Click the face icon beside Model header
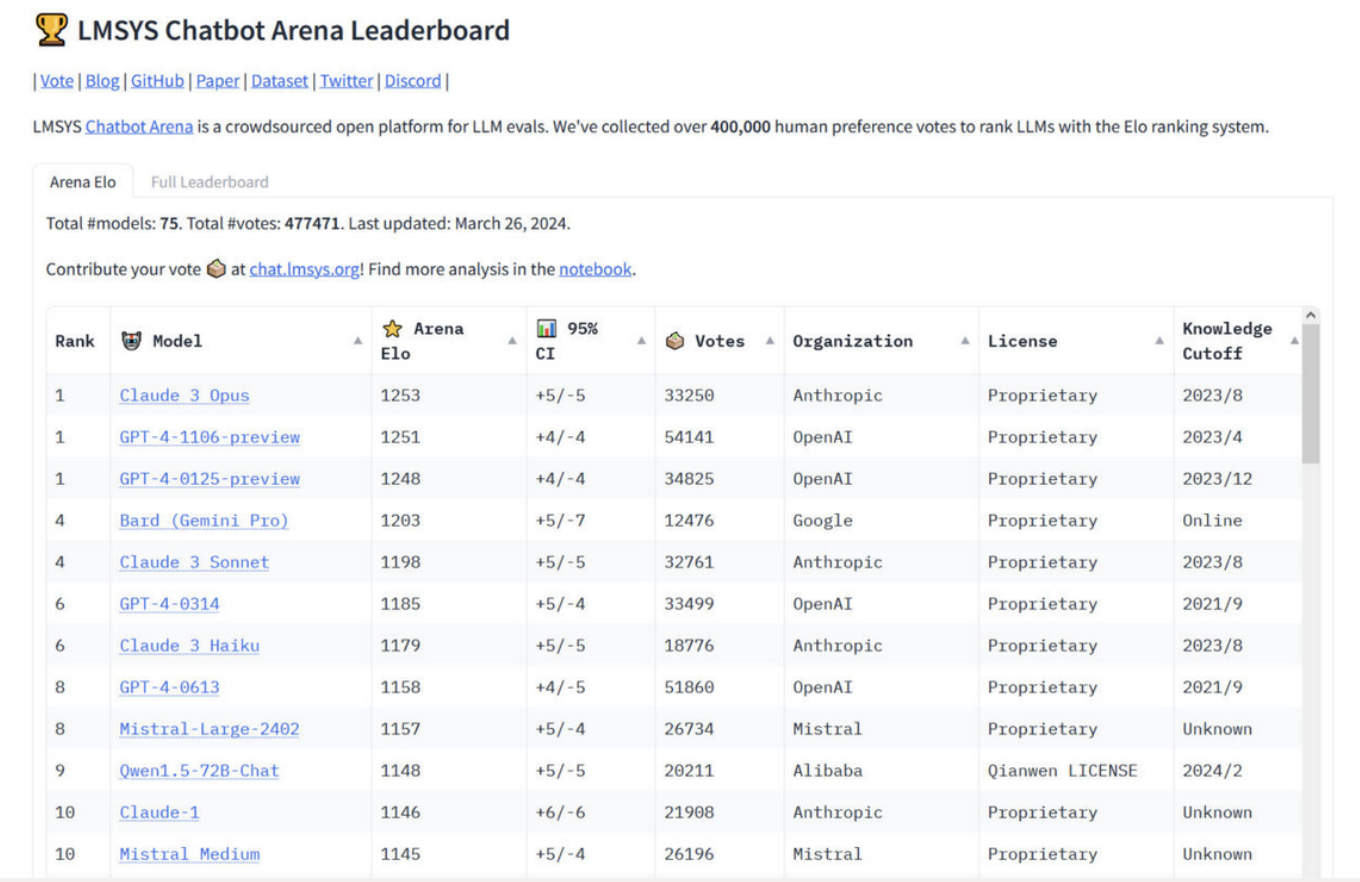Screen dimensions: 1360x882 [x=131, y=341]
